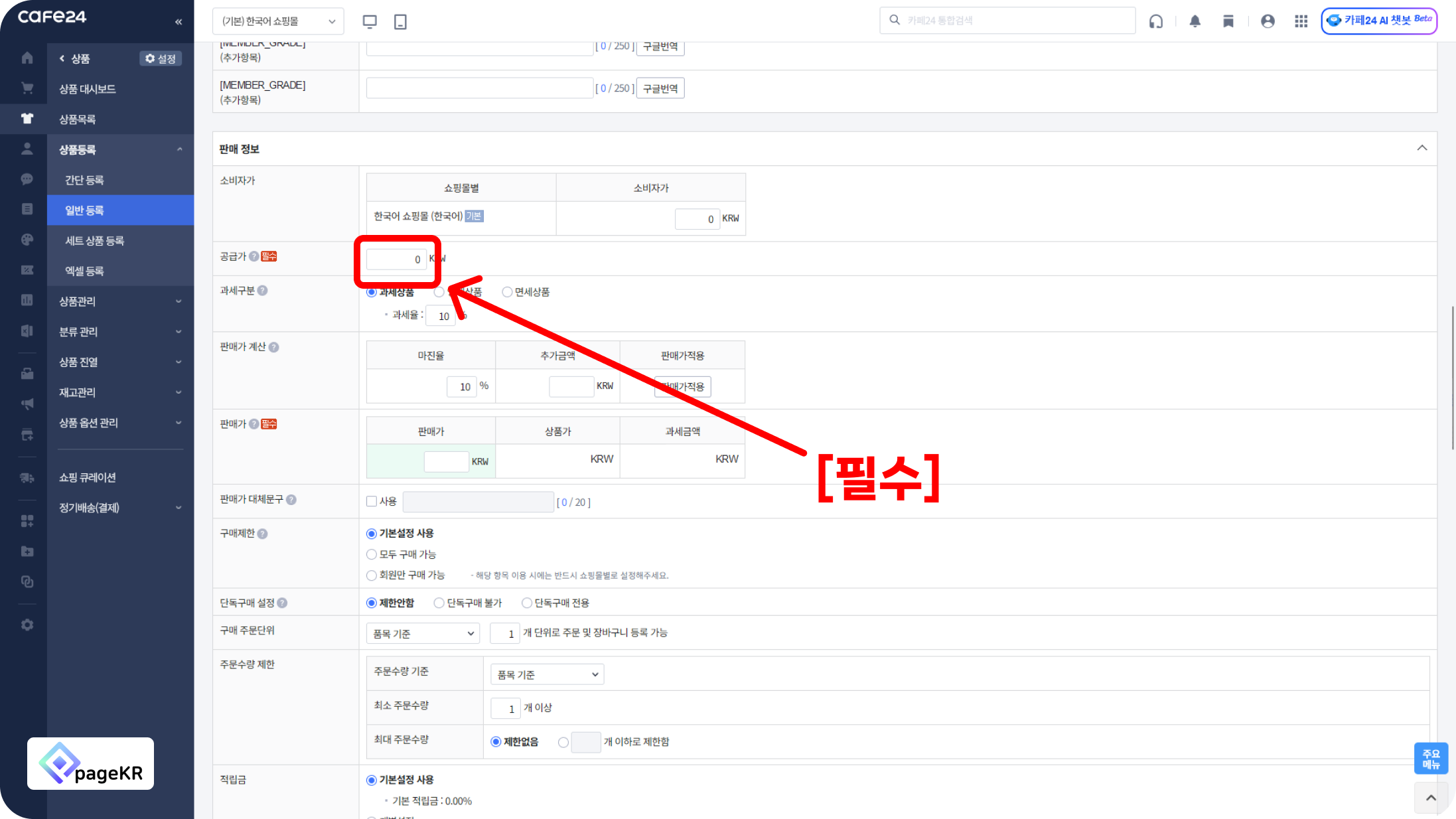Screen dimensions: 1456x819
Task: Click the headset support icon
Action: coord(1156,21)
